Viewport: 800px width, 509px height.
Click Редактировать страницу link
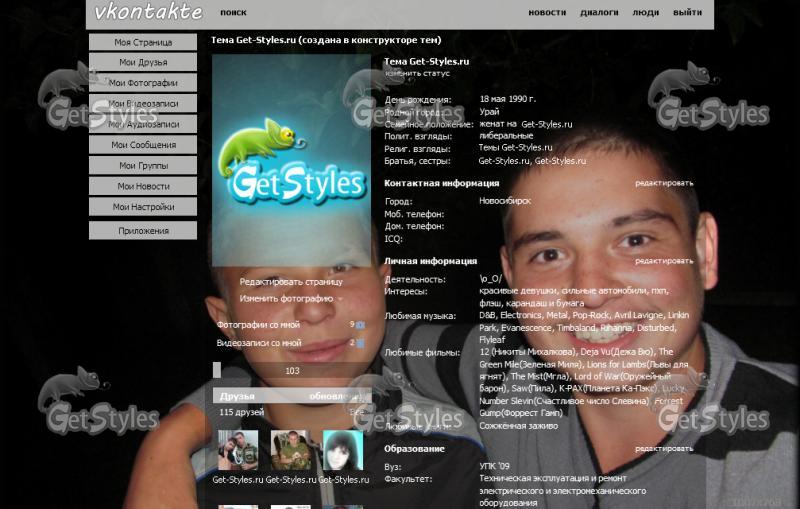(291, 282)
